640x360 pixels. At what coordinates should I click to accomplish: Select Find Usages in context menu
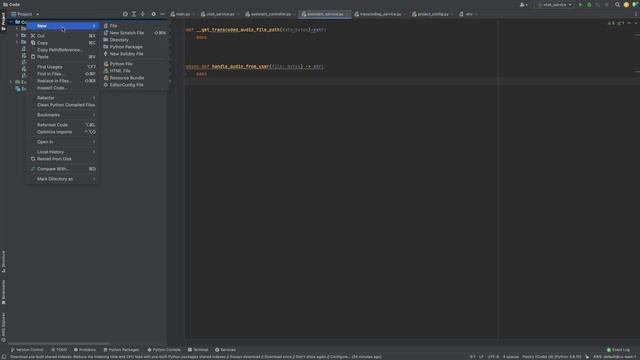[63, 67]
